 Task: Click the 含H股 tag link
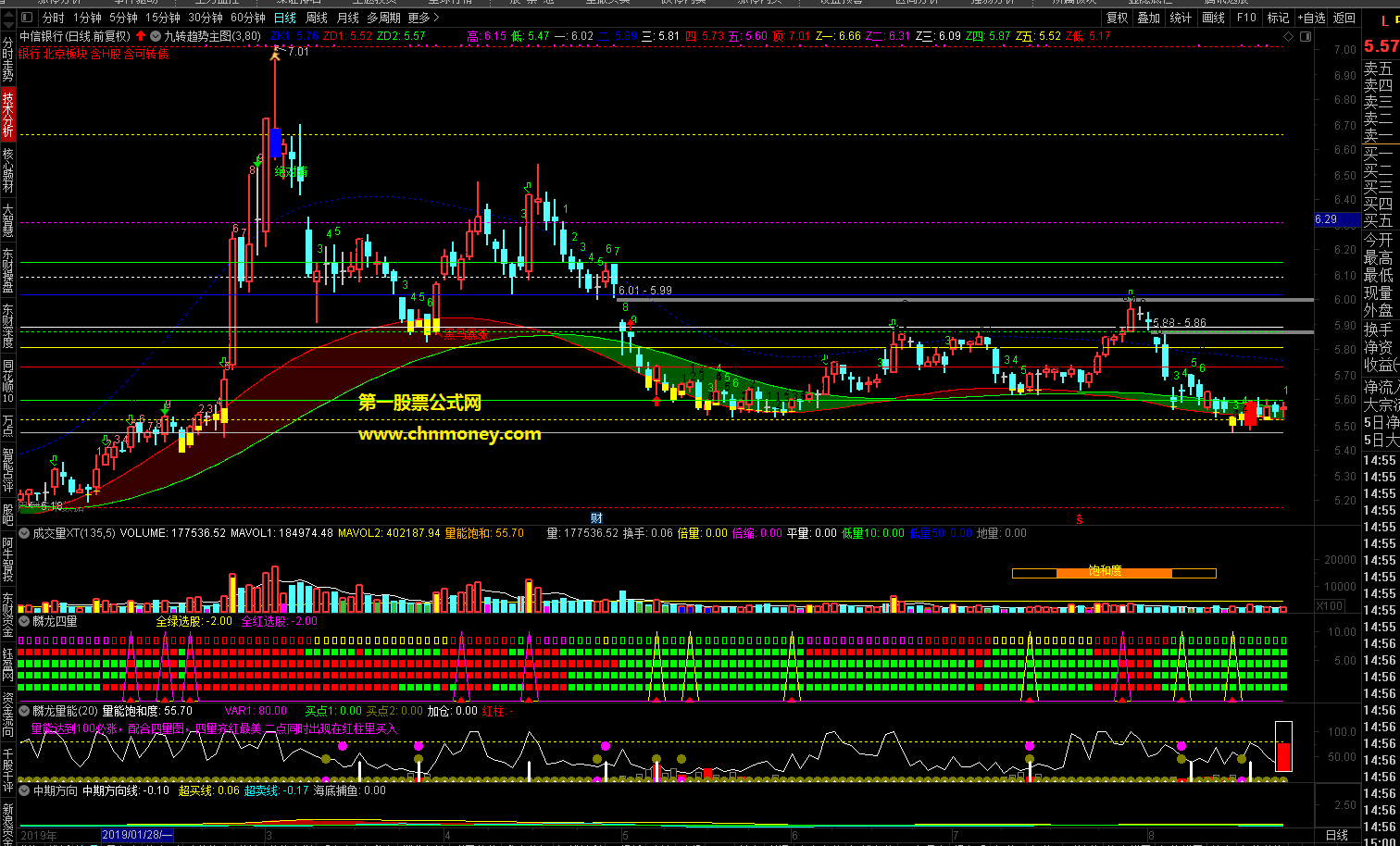[106, 53]
